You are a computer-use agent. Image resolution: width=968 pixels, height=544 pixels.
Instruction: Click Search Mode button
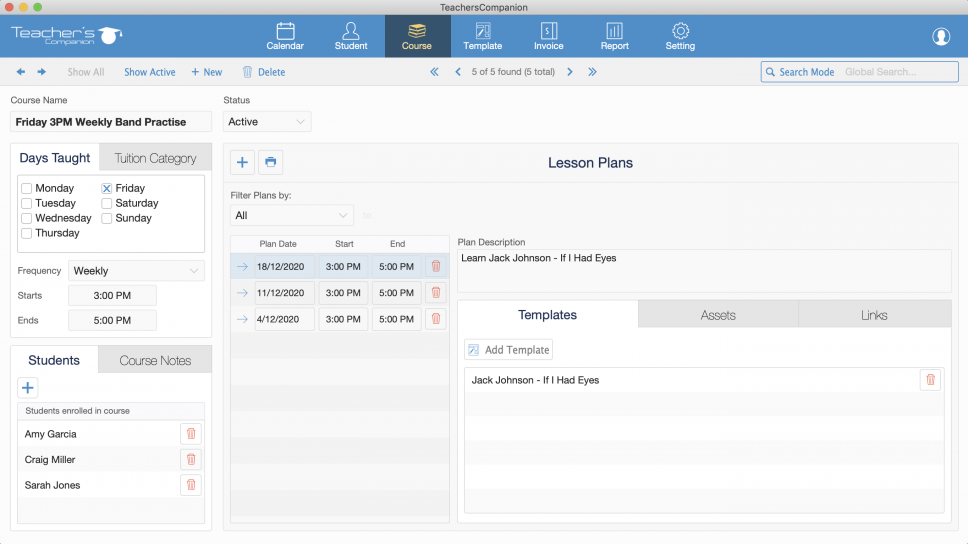tap(801, 72)
